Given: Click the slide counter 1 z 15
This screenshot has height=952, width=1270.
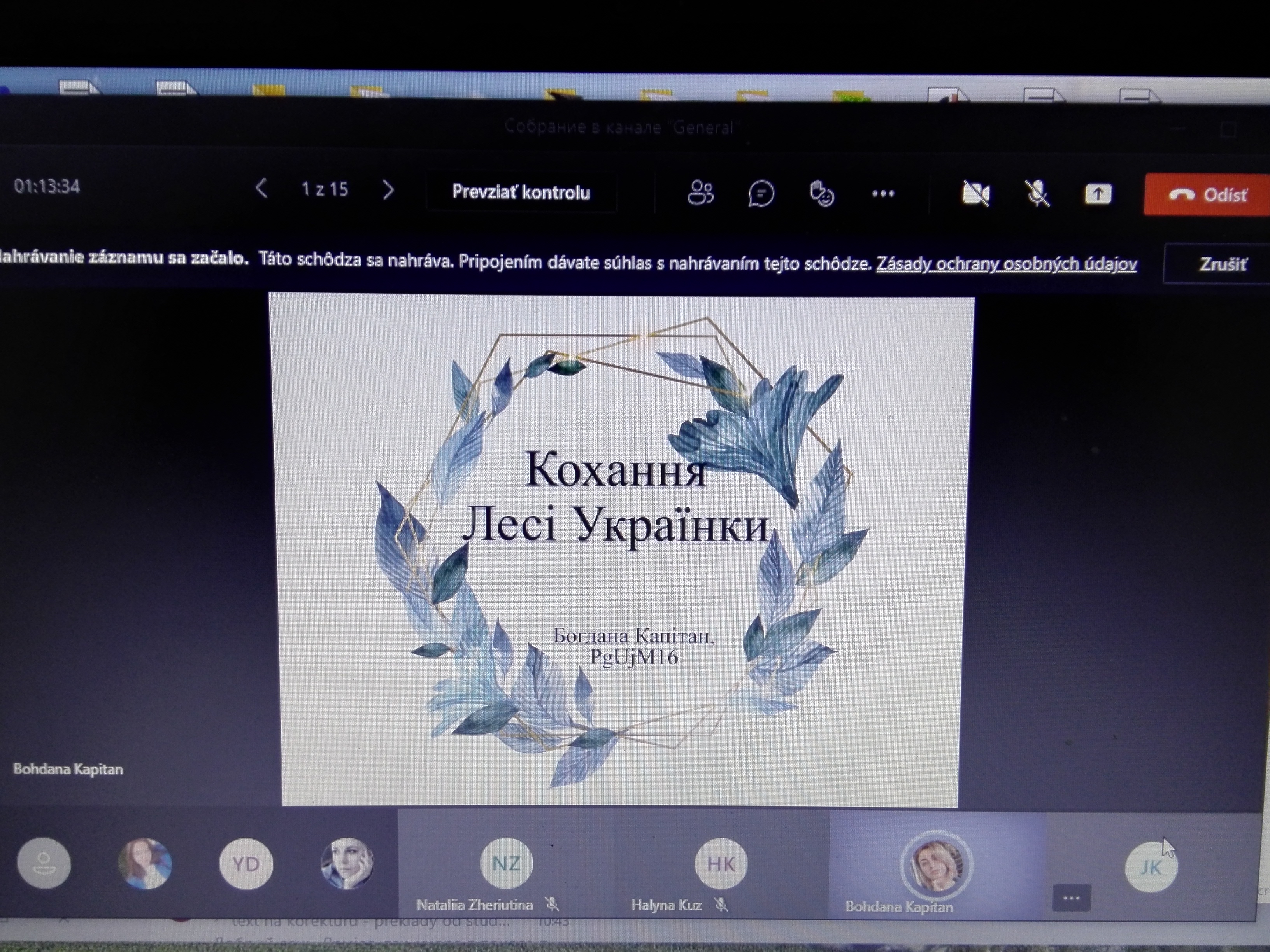Looking at the screenshot, I should click(x=325, y=189).
